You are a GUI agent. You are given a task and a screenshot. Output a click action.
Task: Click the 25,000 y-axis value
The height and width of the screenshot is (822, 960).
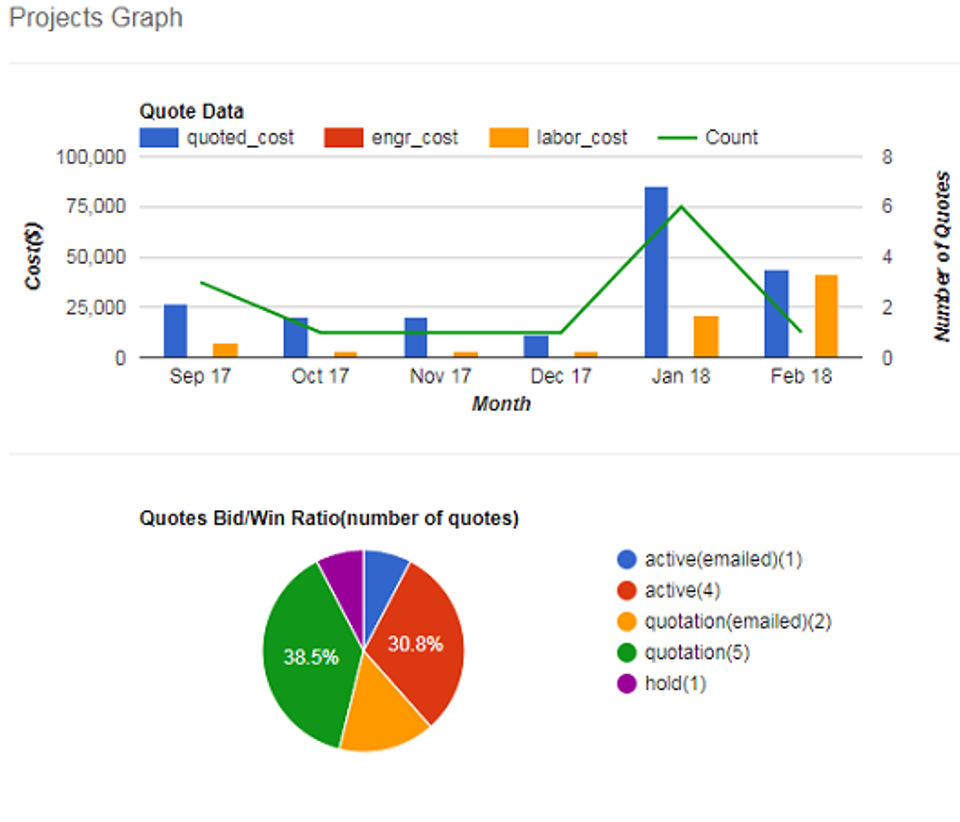click(96, 307)
